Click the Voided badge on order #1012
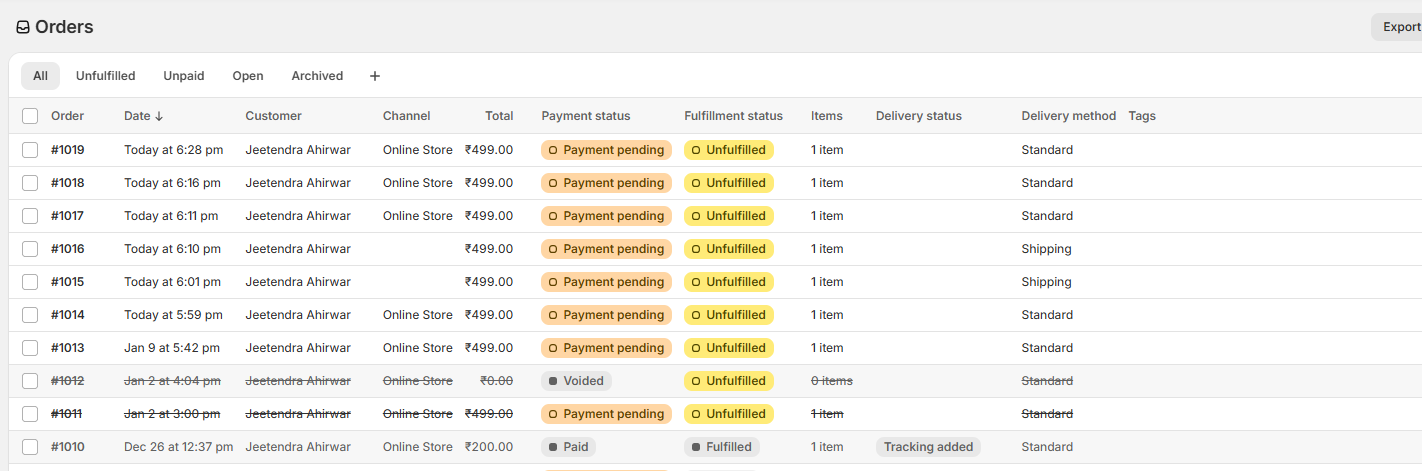Viewport: 1422px width, 471px height. 576,381
